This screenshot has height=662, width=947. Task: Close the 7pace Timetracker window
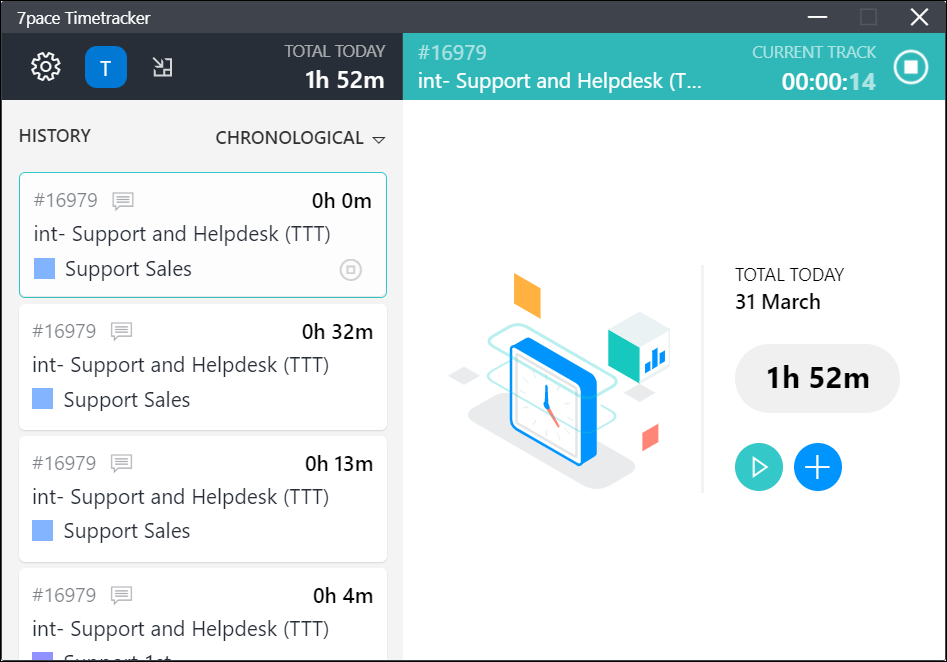click(x=919, y=17)
